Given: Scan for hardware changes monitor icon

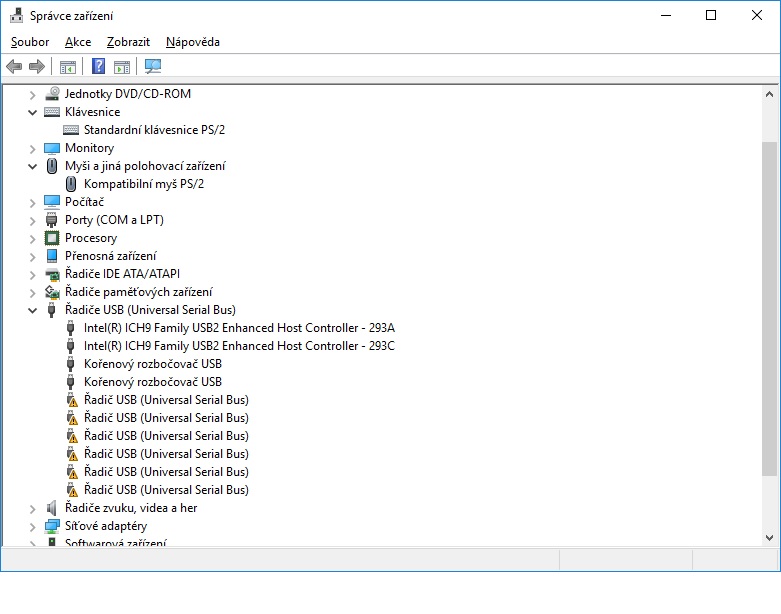Looking at the screenshot, I should coord(153,66).
